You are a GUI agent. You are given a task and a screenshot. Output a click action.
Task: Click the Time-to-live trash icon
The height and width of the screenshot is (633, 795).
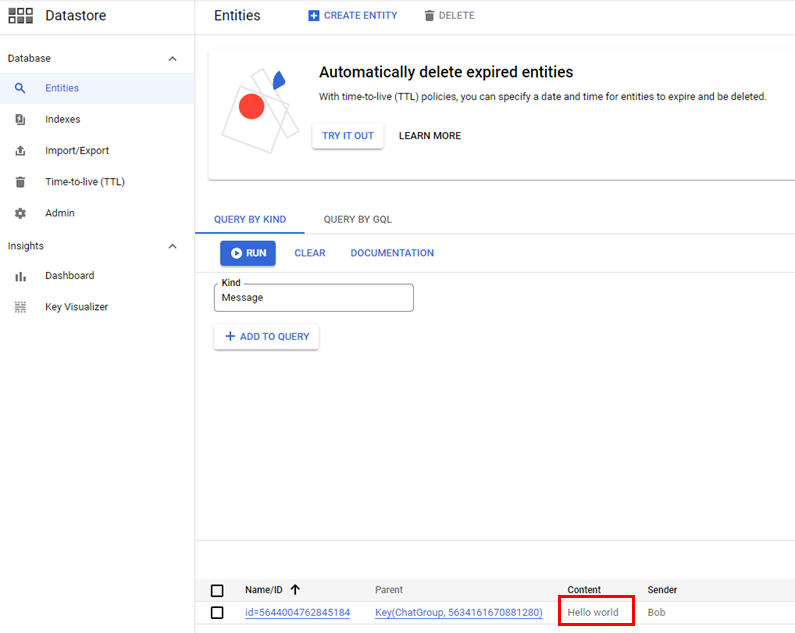click(20, 182)
